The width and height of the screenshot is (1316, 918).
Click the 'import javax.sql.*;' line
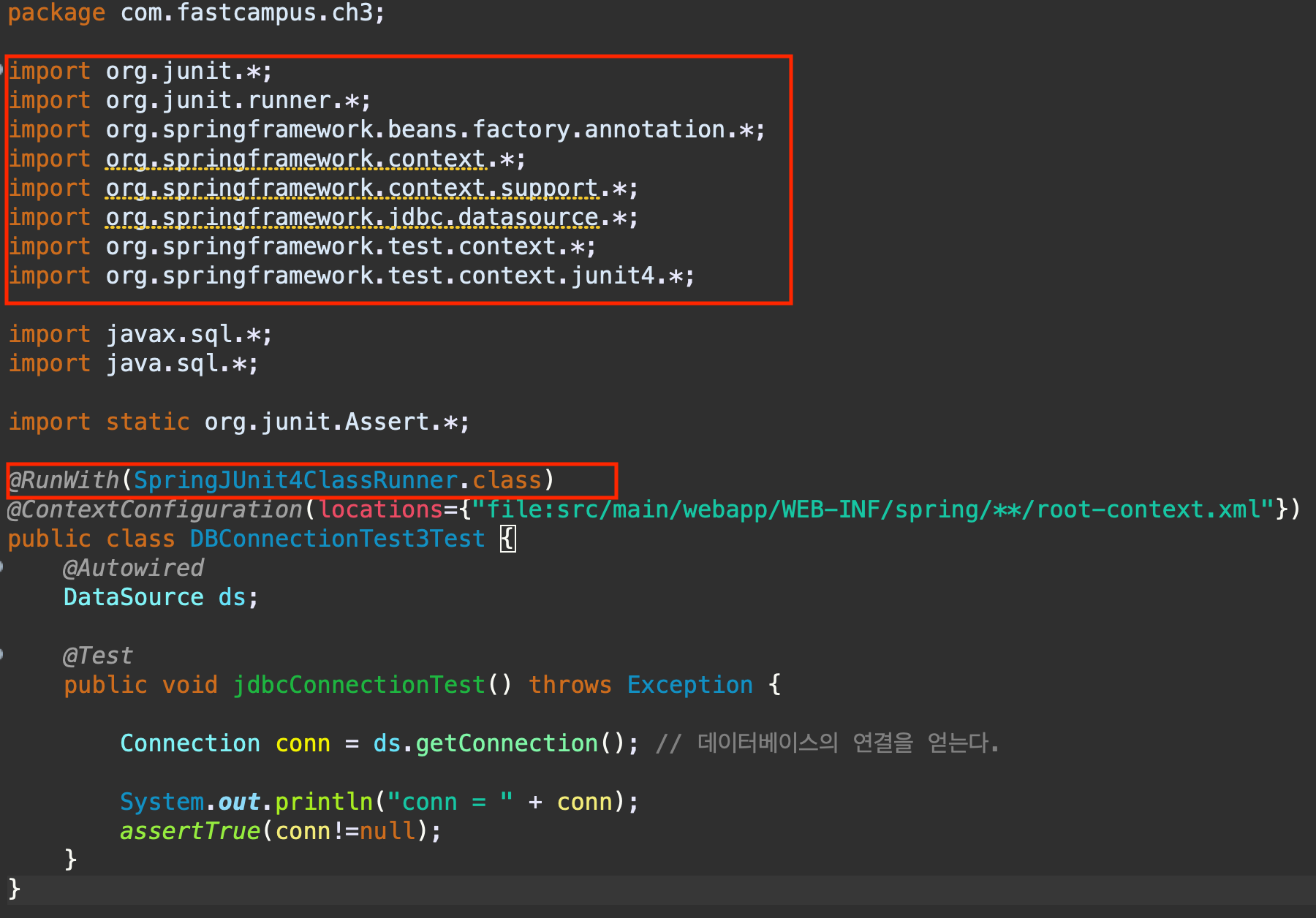(x=140, y=335)
